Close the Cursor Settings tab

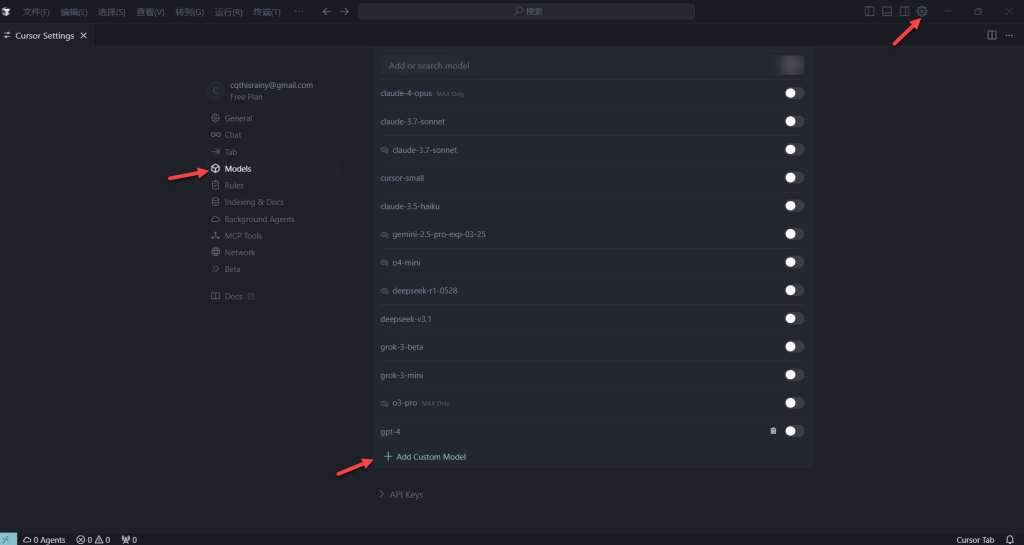click(84, 35)
